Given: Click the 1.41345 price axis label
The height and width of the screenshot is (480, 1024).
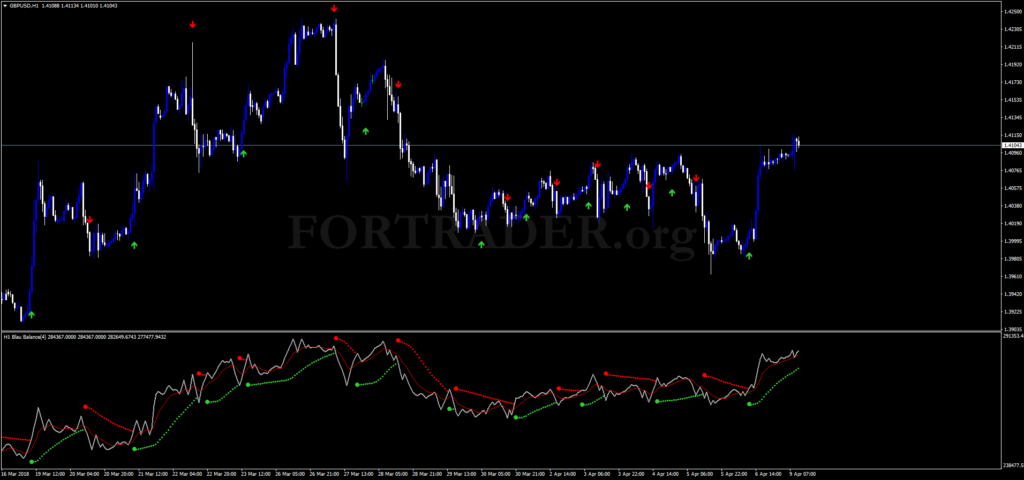Looking at the screenshot, I should [x=1013, y=118].
